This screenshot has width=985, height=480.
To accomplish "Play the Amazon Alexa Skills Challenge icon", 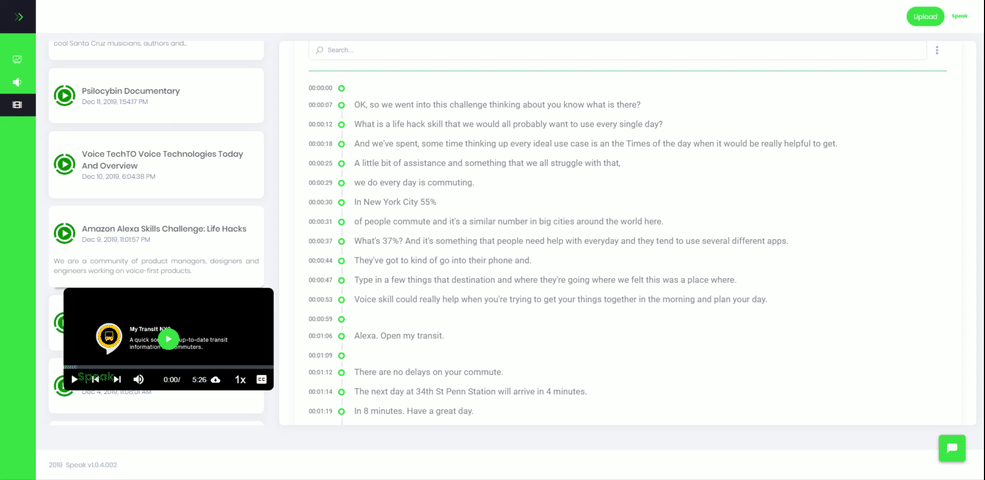I will point(64,234).
